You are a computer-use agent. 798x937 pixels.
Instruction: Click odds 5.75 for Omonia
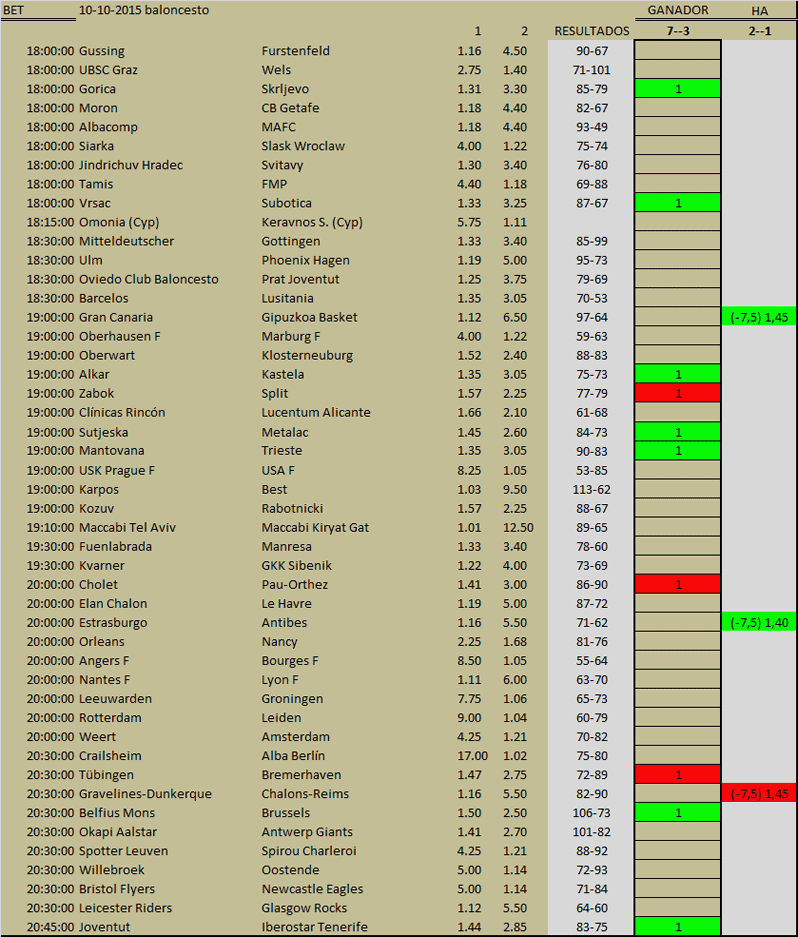[x=469, y=222]
